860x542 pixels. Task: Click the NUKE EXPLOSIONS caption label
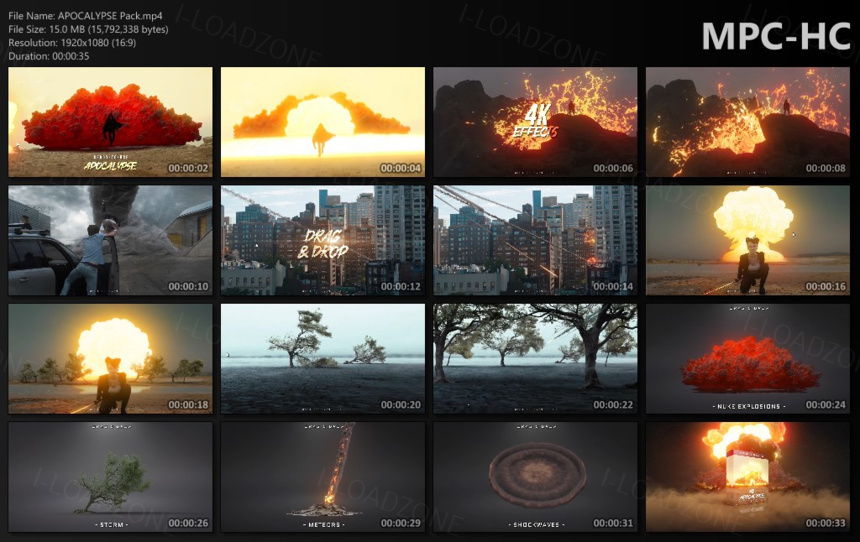[x=749, y=406]
